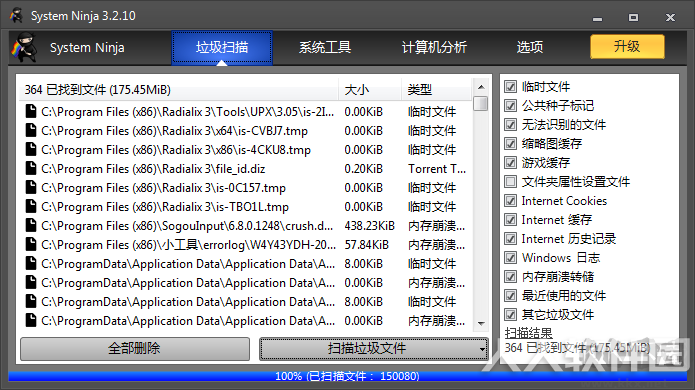Switch to the 计算机分析 tab
Screen dimensions: 695x390
click(x=434, y=47)
